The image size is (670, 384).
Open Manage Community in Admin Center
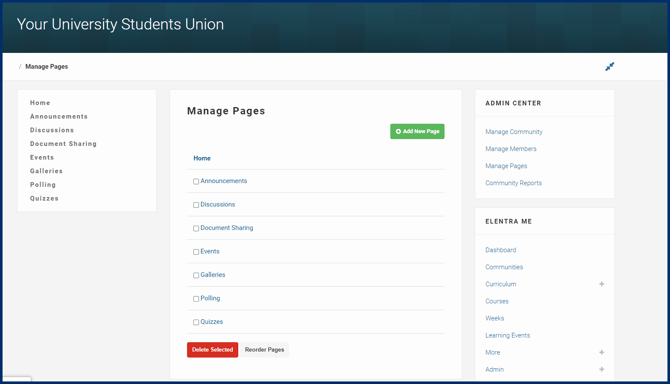click(x=514, y=132)
